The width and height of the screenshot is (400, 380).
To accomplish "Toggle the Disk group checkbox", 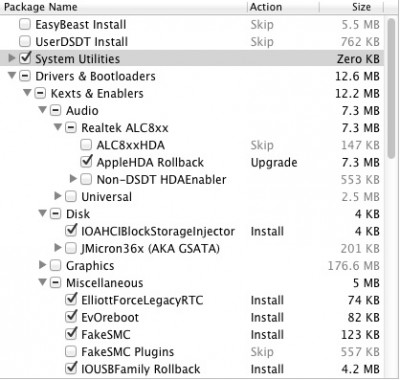I will [x=55, y=214].
